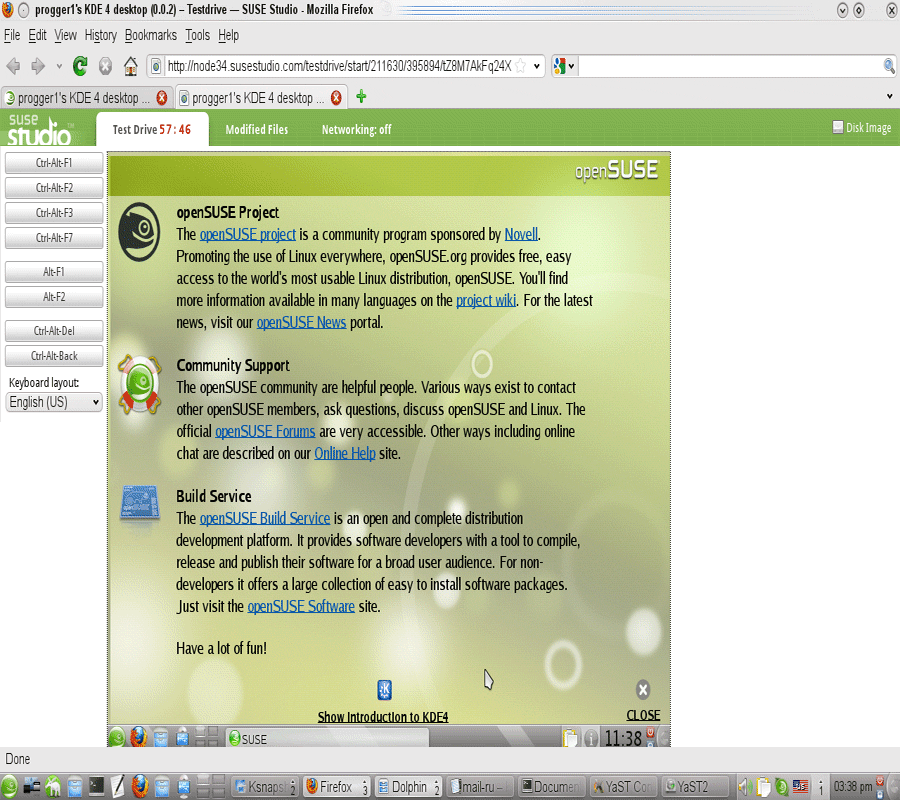
Task: Click into the Google search field
Action: pyautogui.click(x=729, y=66)
